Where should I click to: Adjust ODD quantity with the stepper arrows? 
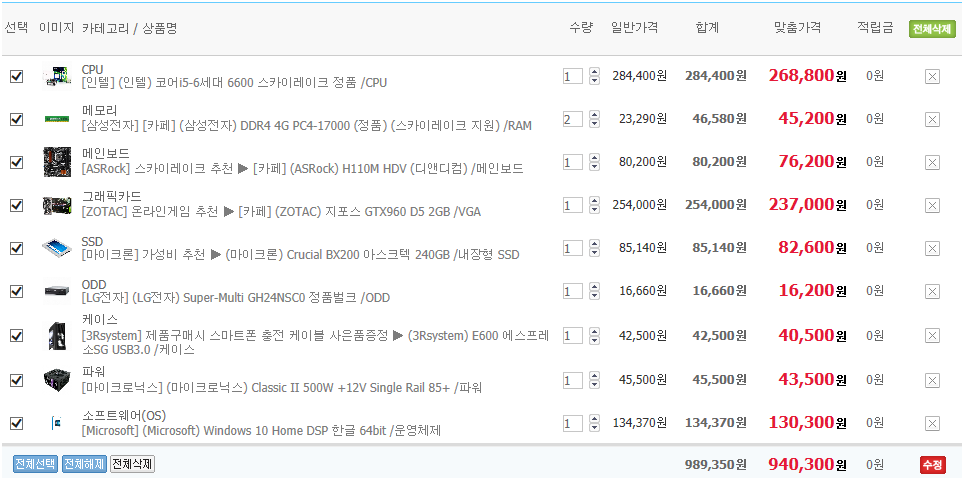point(594,291)
